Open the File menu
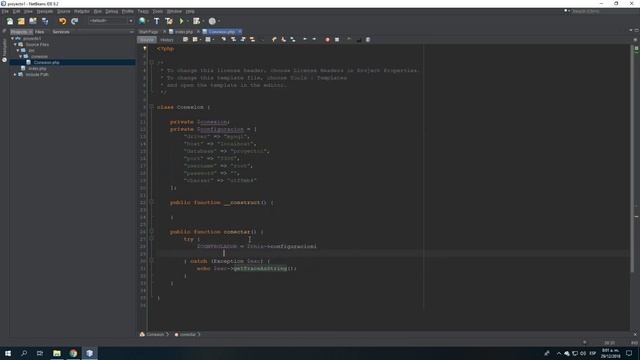640x360 pixels. pyautogui.click(x=5, y=11)
